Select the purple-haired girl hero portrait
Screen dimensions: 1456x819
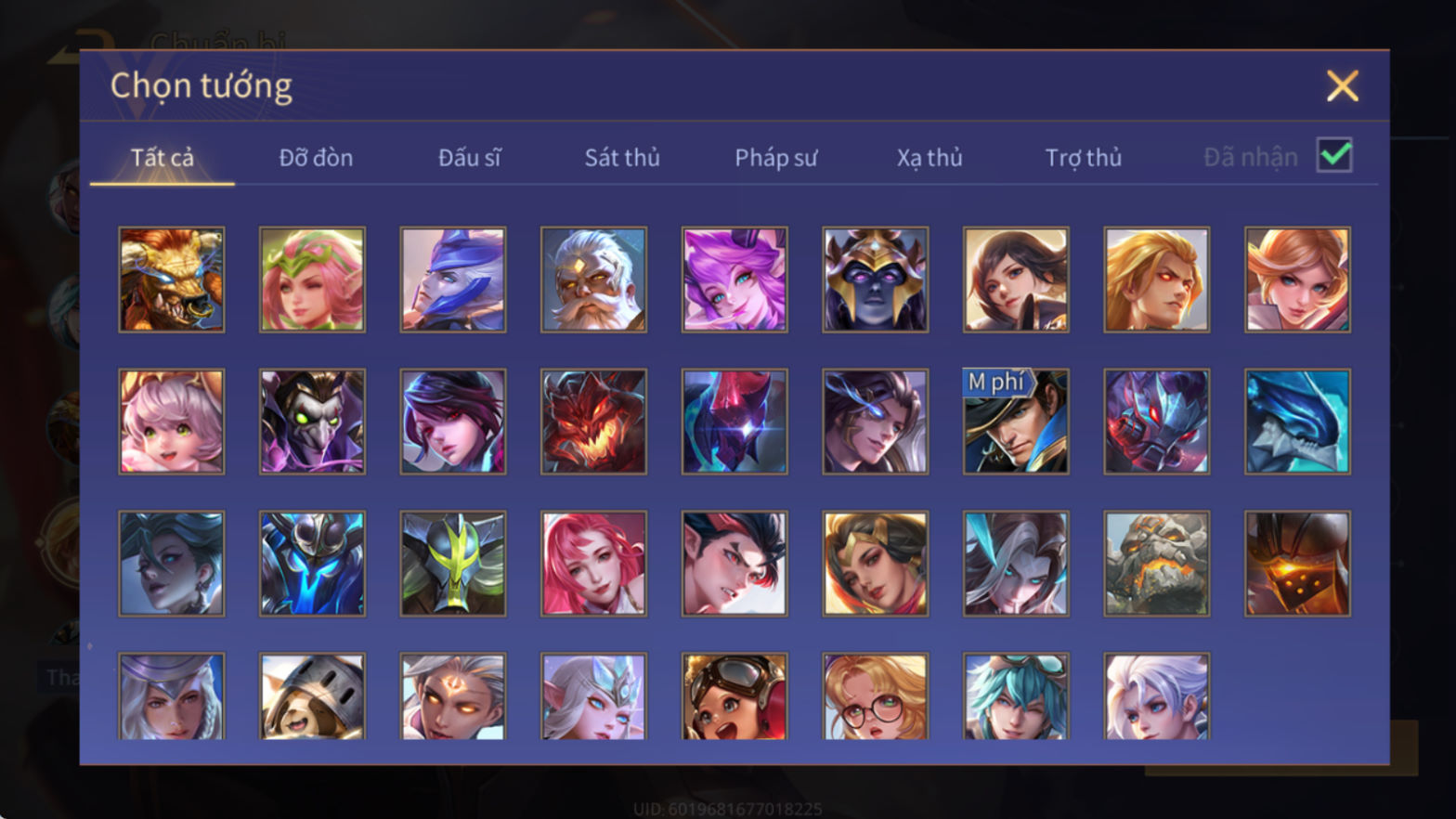[x=734, y=279]
